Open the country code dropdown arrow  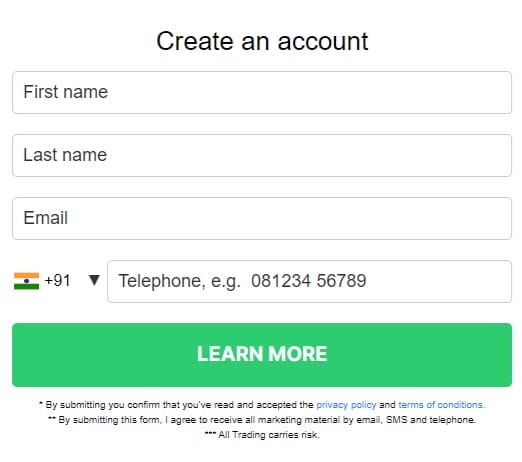point(94,280)
